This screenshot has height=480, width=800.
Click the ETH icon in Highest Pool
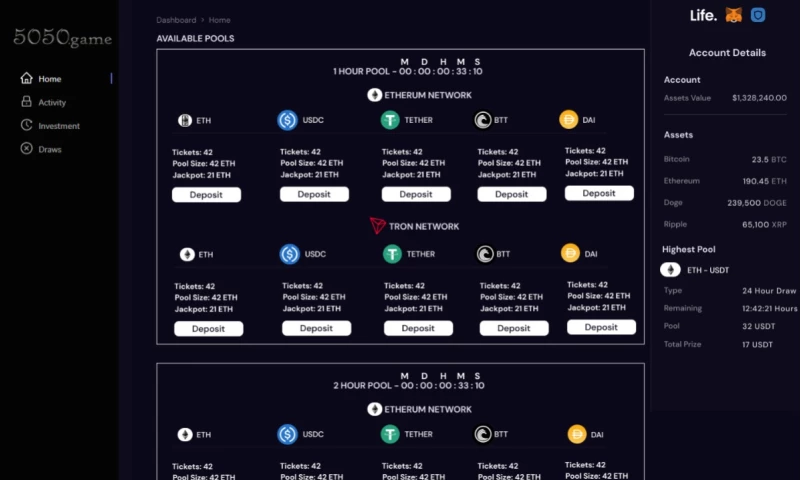click(671, 269)
